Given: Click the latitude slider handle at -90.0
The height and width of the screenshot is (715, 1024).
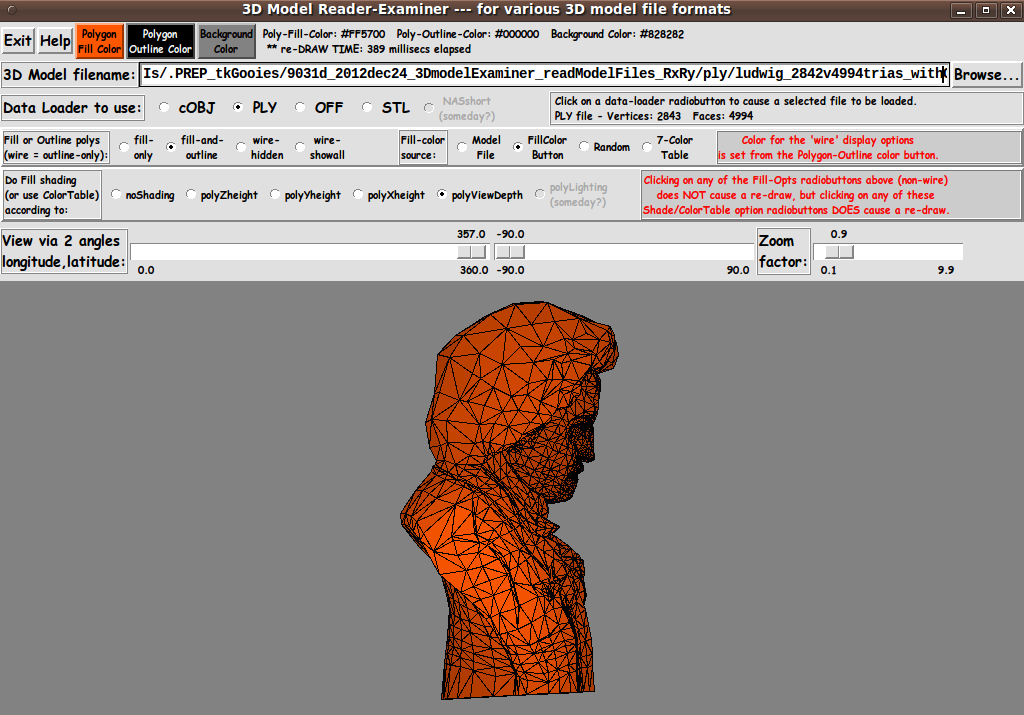Looking at the screenshot, I should pos(510,251).
